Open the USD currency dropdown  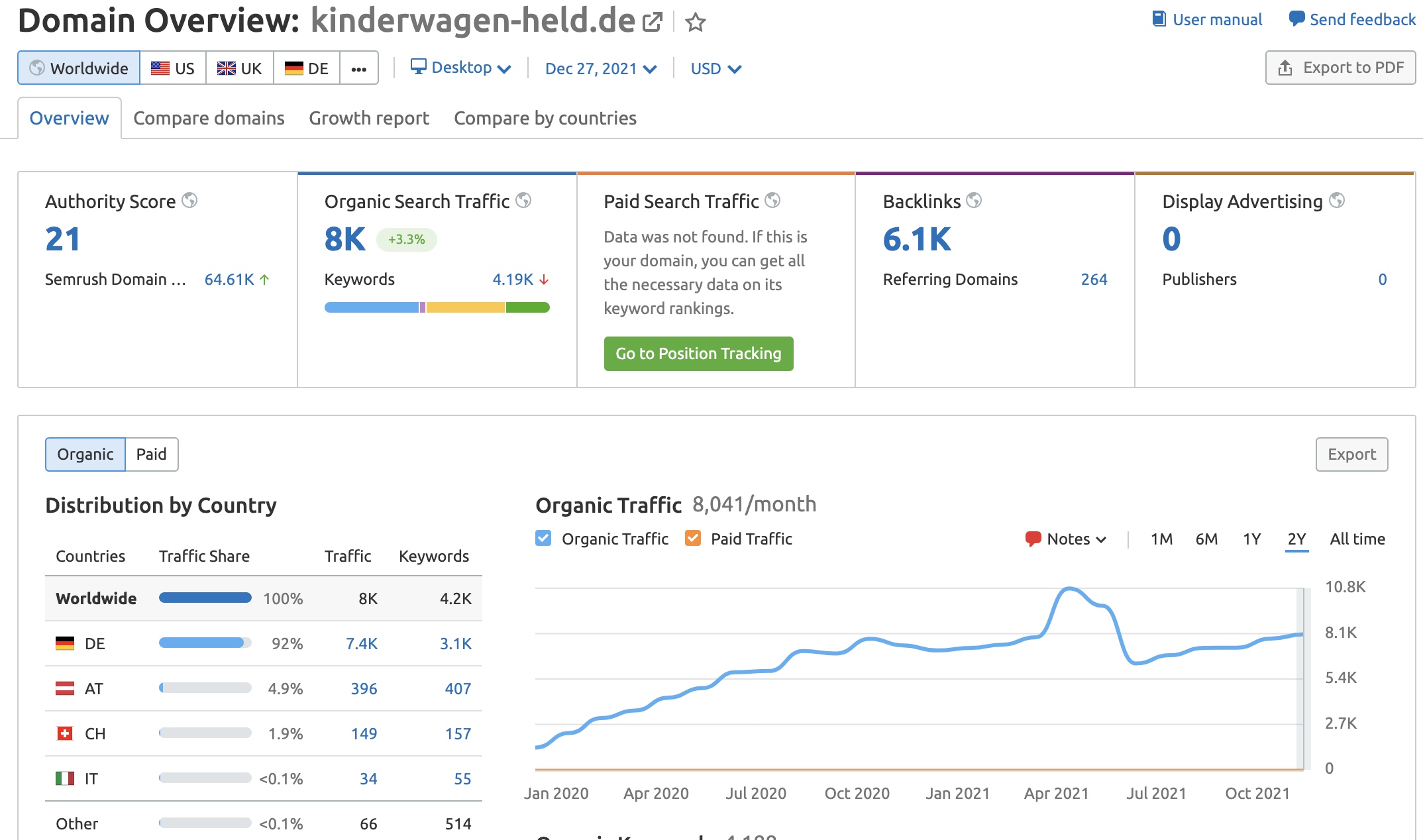point(716,69)
